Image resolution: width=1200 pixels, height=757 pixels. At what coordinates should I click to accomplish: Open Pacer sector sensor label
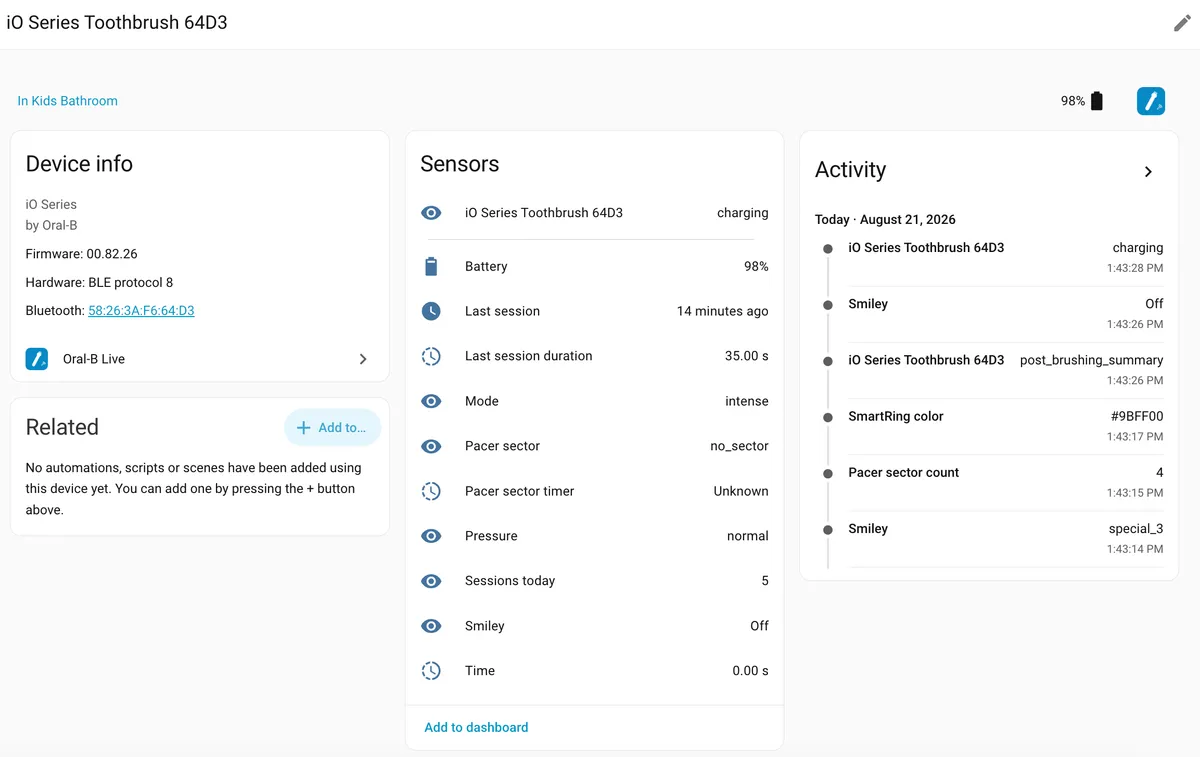click(x=502, y=446)
